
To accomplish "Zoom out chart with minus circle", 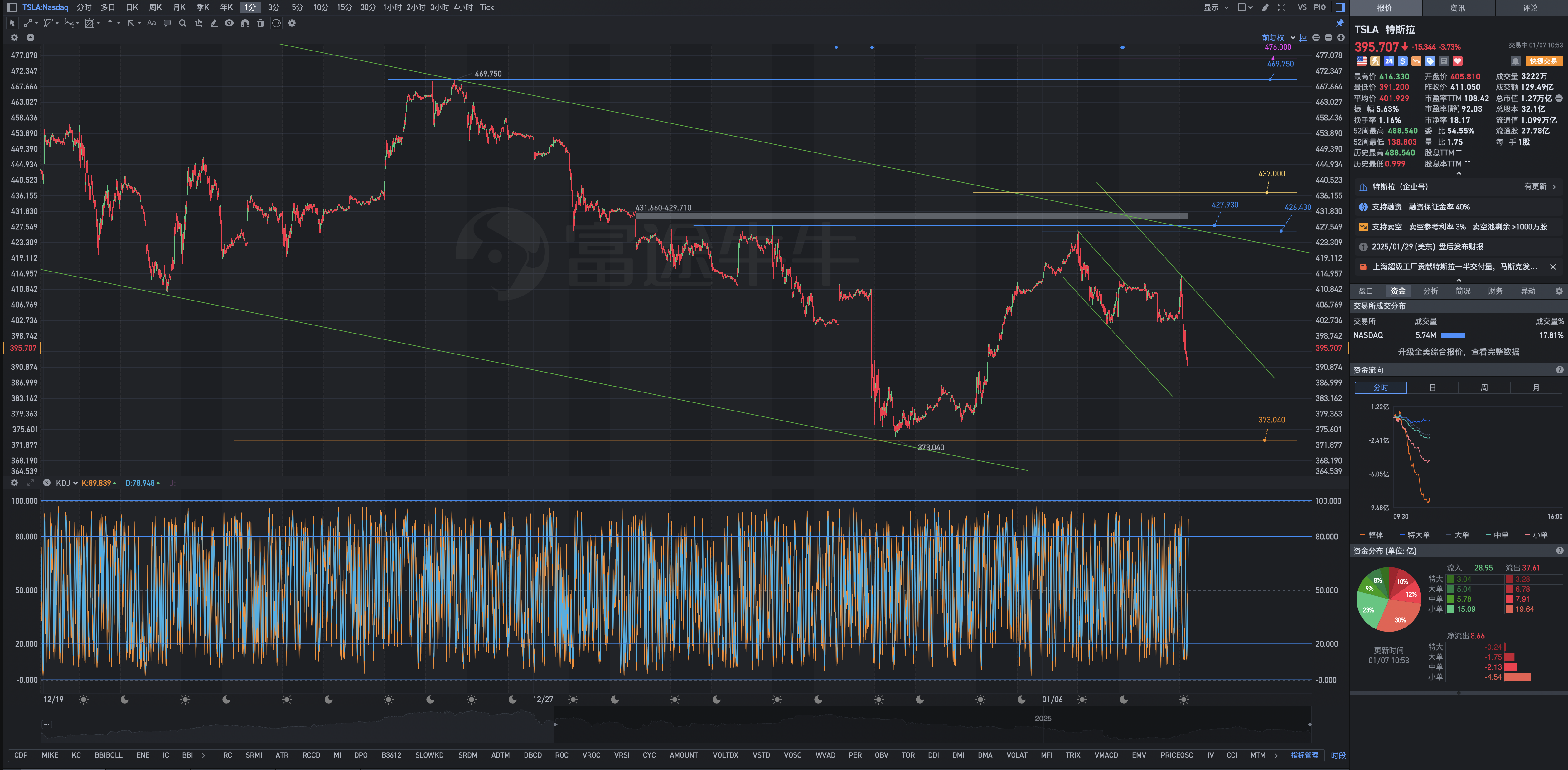I will point(1328,38).
